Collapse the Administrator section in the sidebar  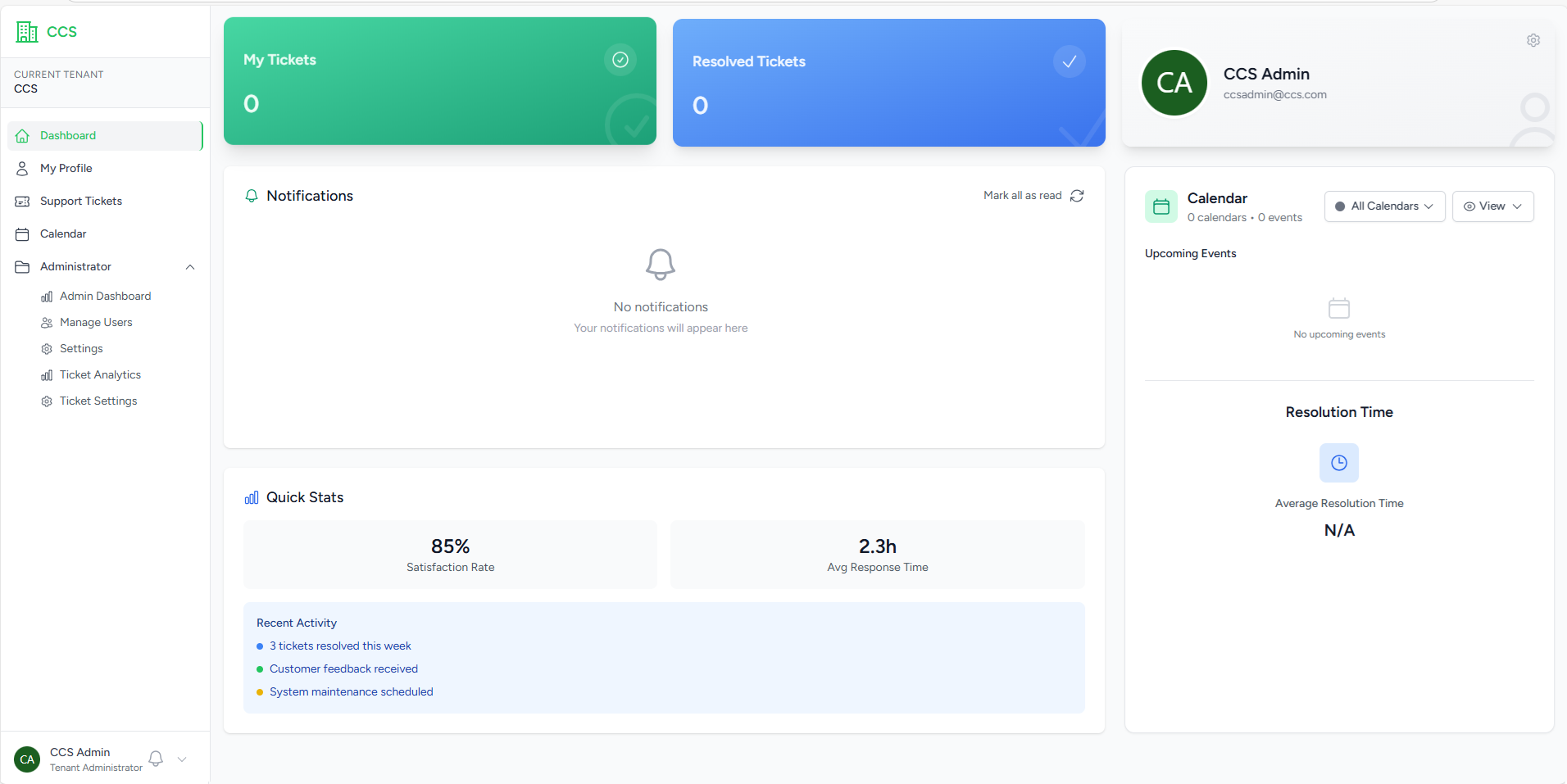[x=189, y=266]
